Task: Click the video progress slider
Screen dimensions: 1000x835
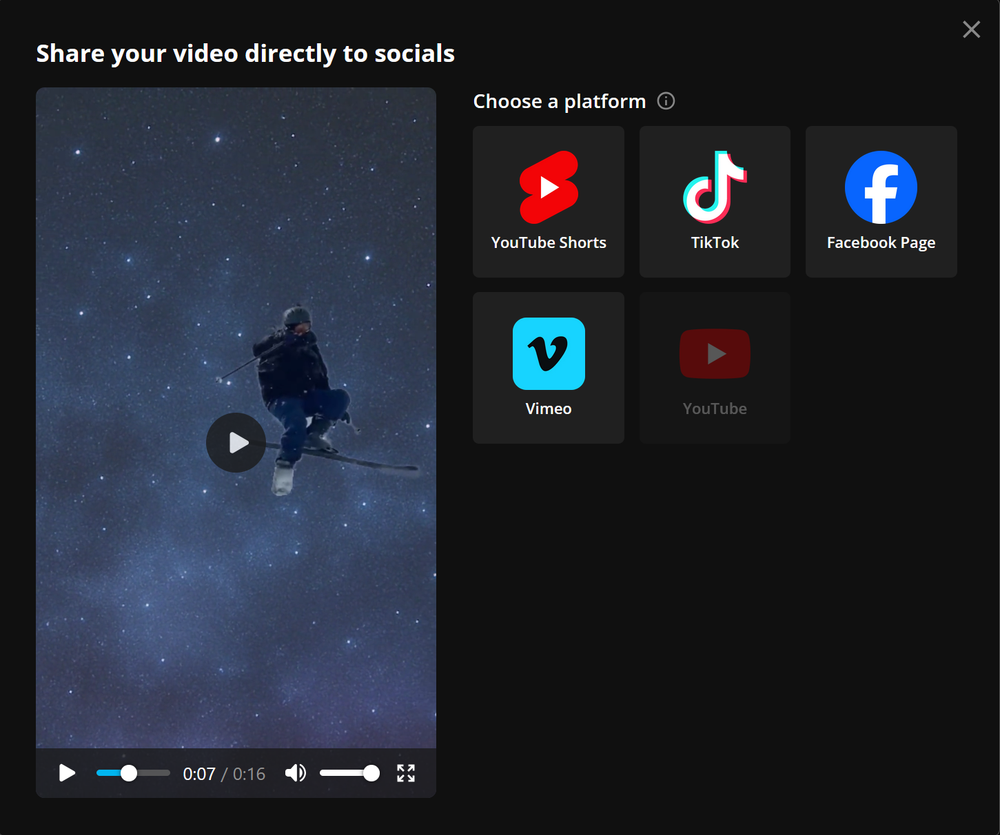Action: (133, 772)
